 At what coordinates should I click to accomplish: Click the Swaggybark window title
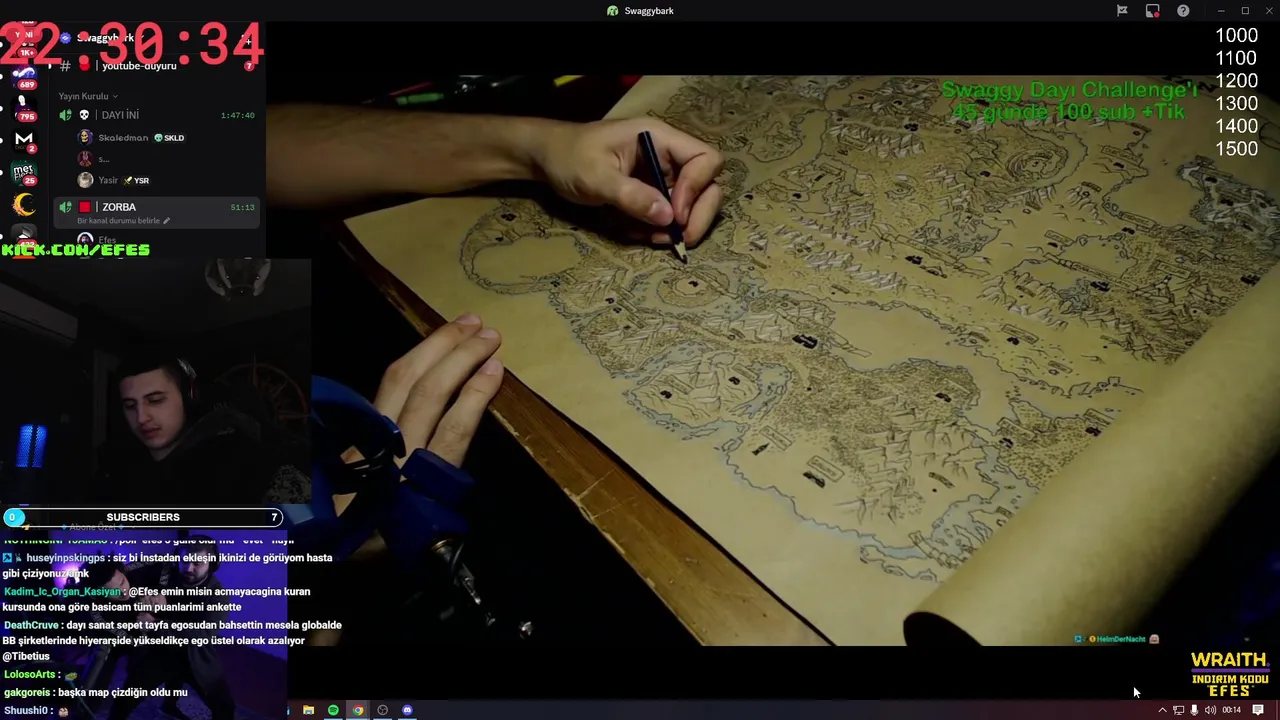tap(649, 11)
